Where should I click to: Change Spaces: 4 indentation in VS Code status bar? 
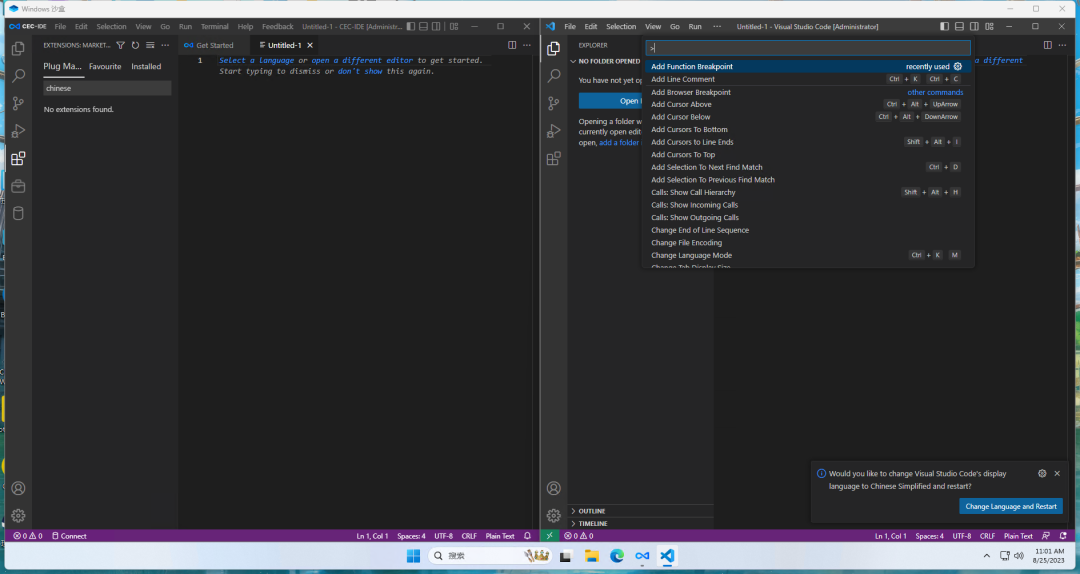929,535
